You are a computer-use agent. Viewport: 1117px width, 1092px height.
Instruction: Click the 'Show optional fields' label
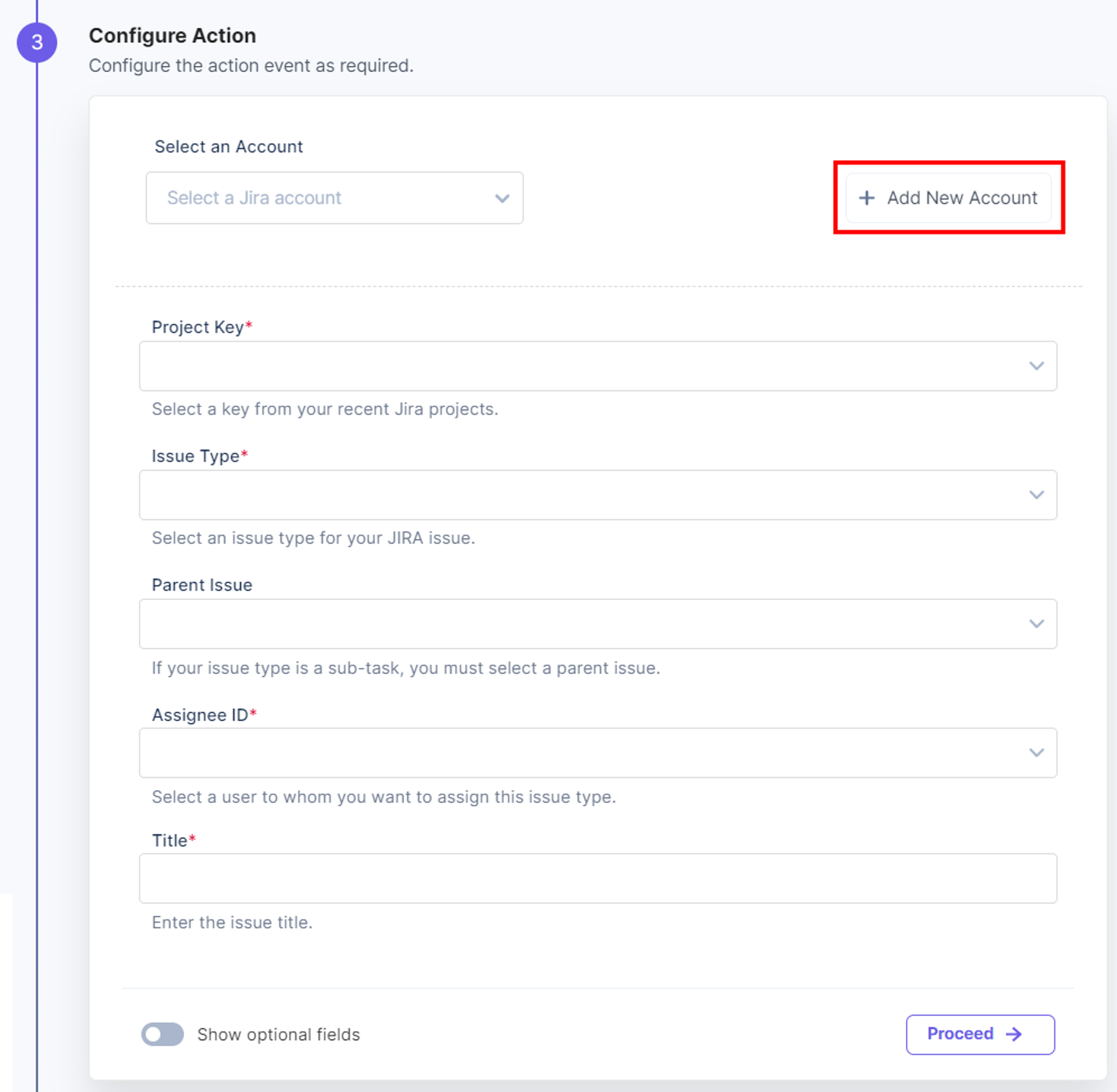click(x=278, y=1034)
